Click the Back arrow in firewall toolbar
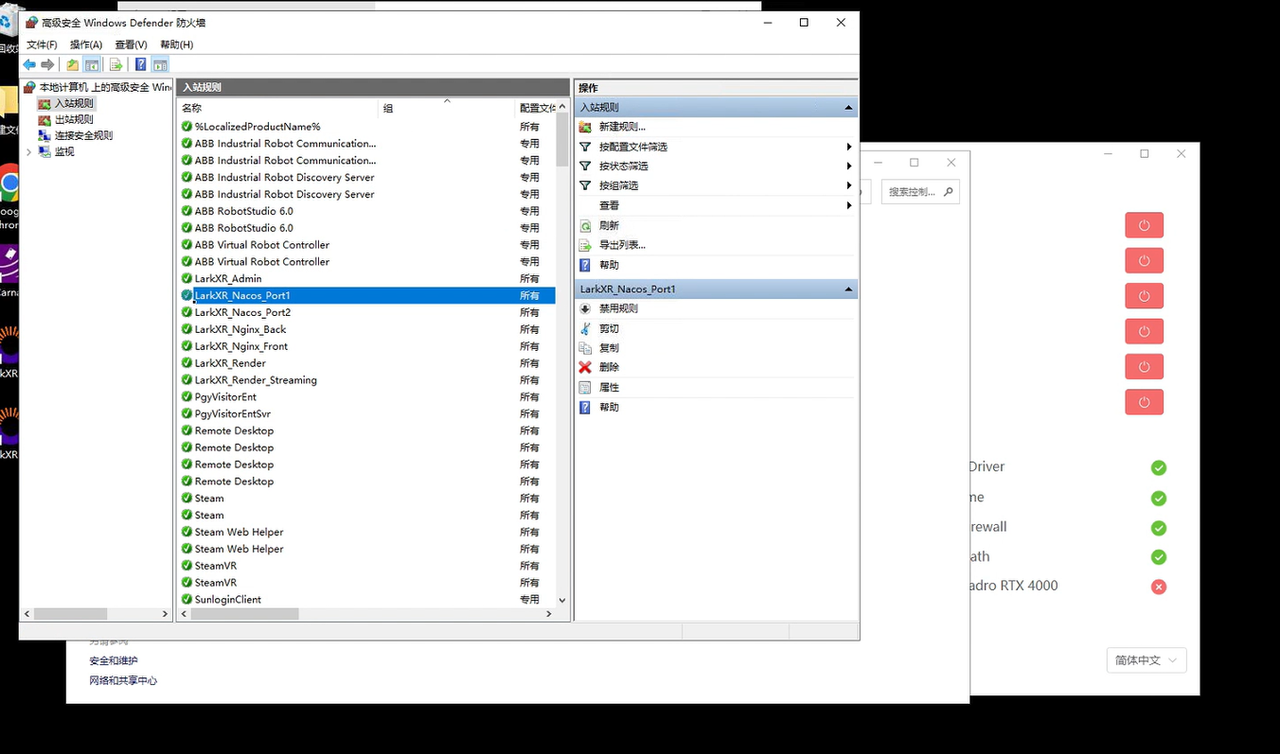The width and height of the screenshot is (1280, 754). pyautogui.click(x=29, y=65)
